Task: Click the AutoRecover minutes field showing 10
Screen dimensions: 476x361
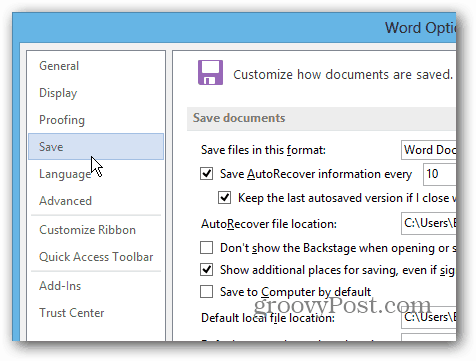Action: pos(440,174)
